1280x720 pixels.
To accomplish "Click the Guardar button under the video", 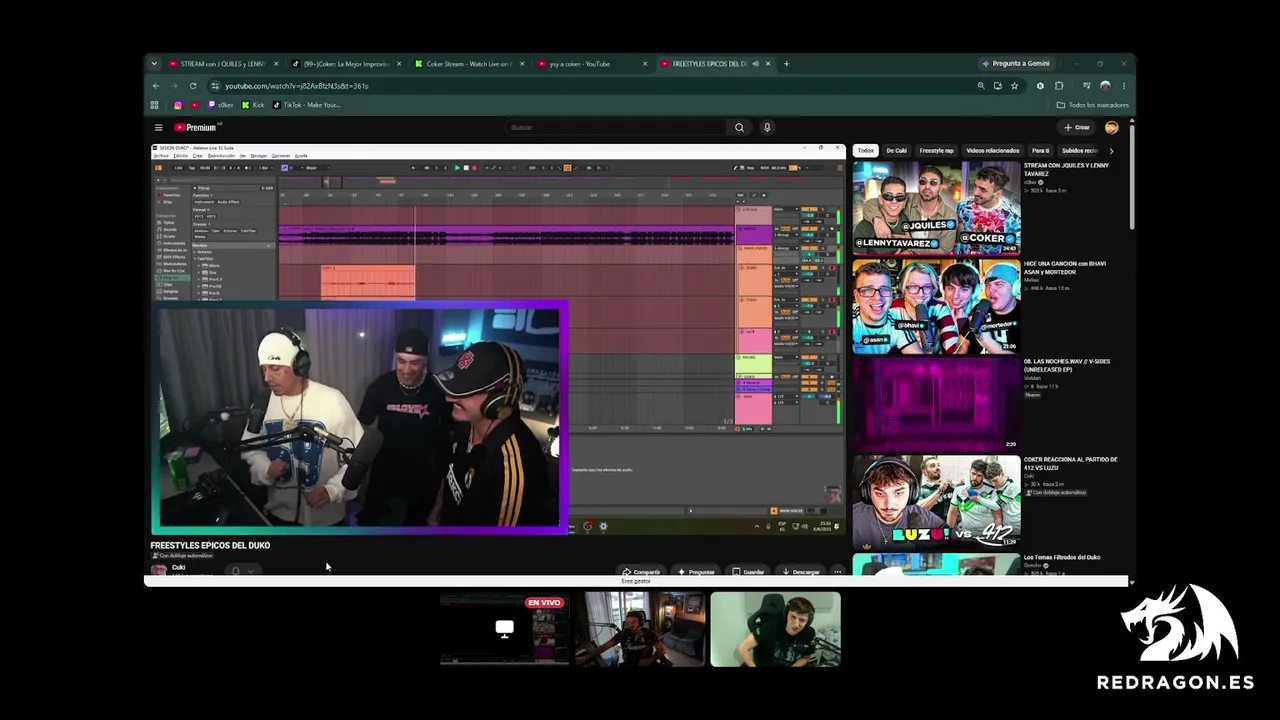I will (x=748, y=572).
